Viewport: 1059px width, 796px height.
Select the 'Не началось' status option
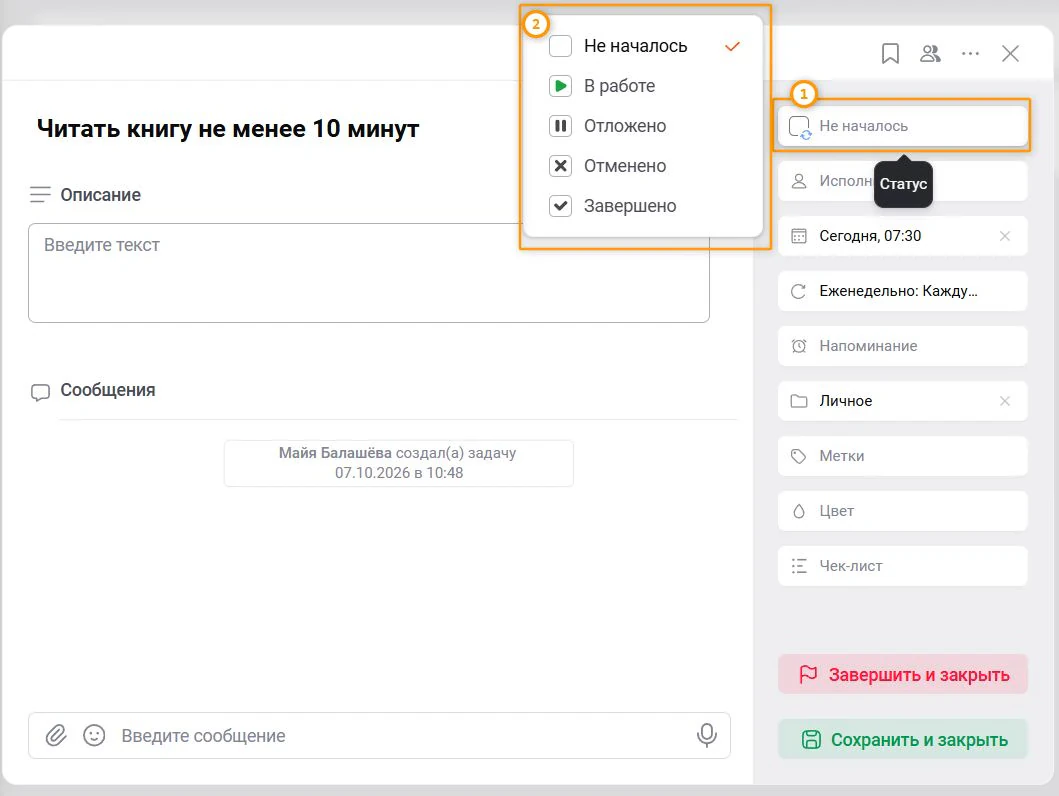(x=643, y=46)
